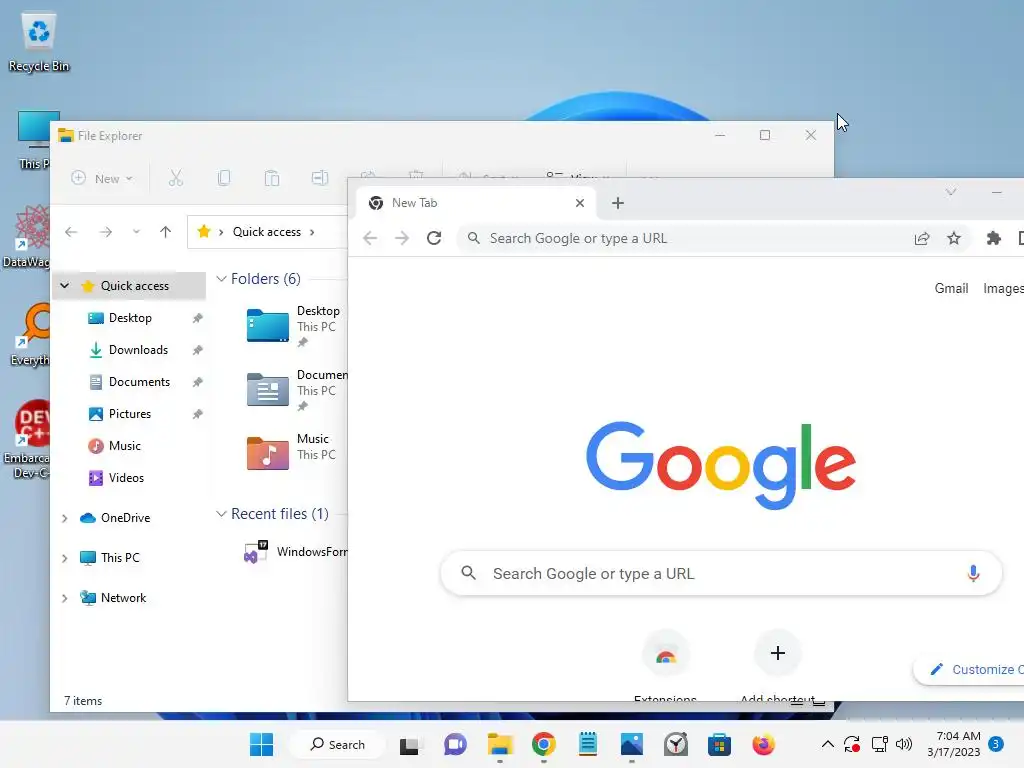The height and width of the screenshot is (768, 1024).
Task: Click the chevron after Quick access in address bar
Action: [x=312, y=232]
